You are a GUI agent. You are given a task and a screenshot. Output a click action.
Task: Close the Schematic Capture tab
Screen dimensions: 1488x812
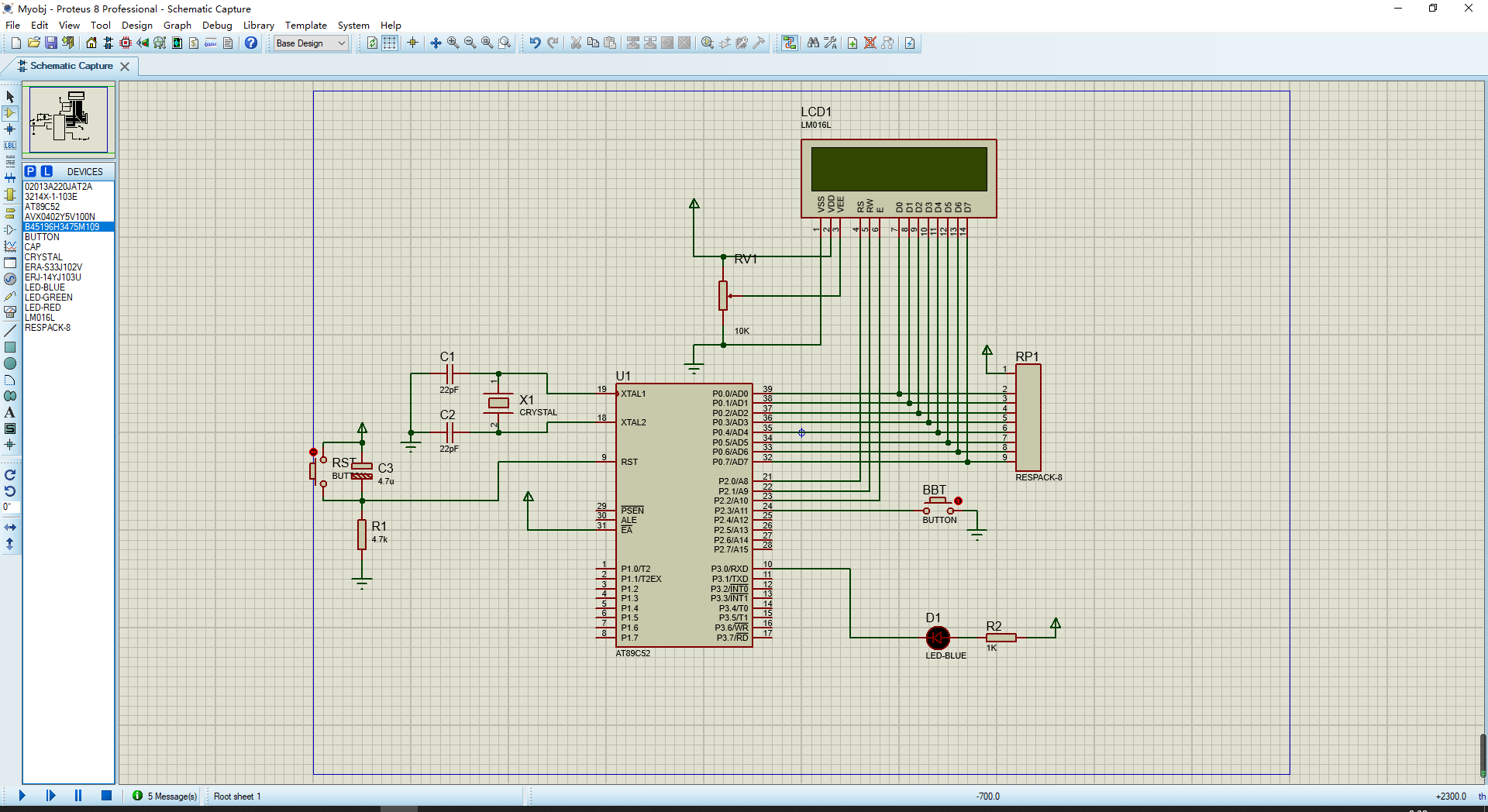click(125, 67)
